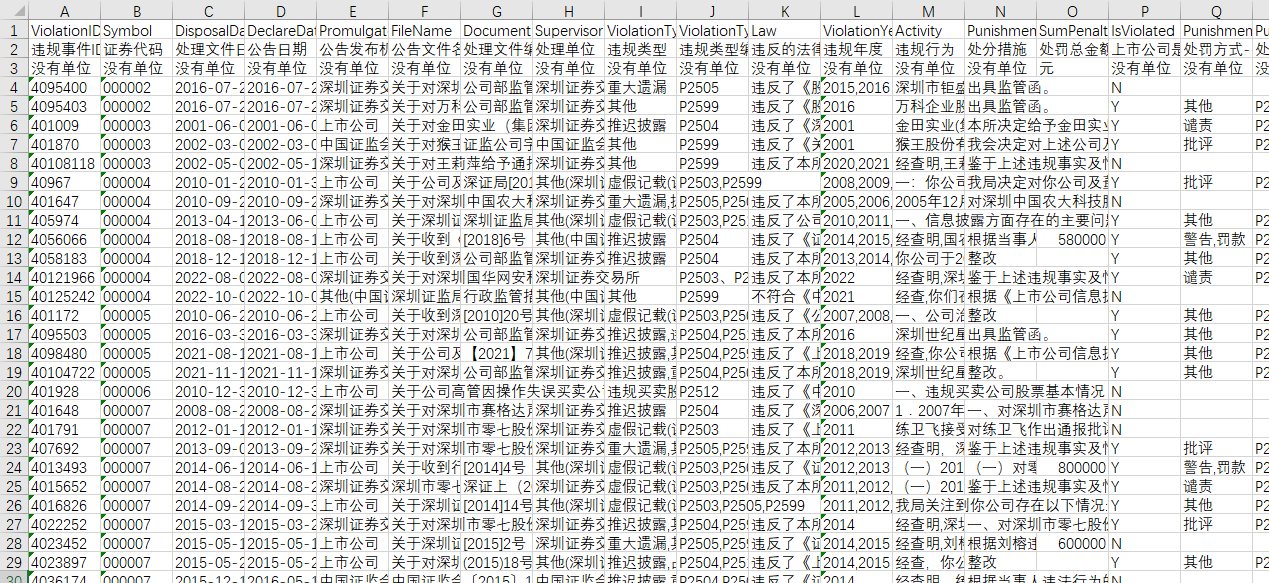
Task: Click document number [2015]2号
Action: pos(496,544)
